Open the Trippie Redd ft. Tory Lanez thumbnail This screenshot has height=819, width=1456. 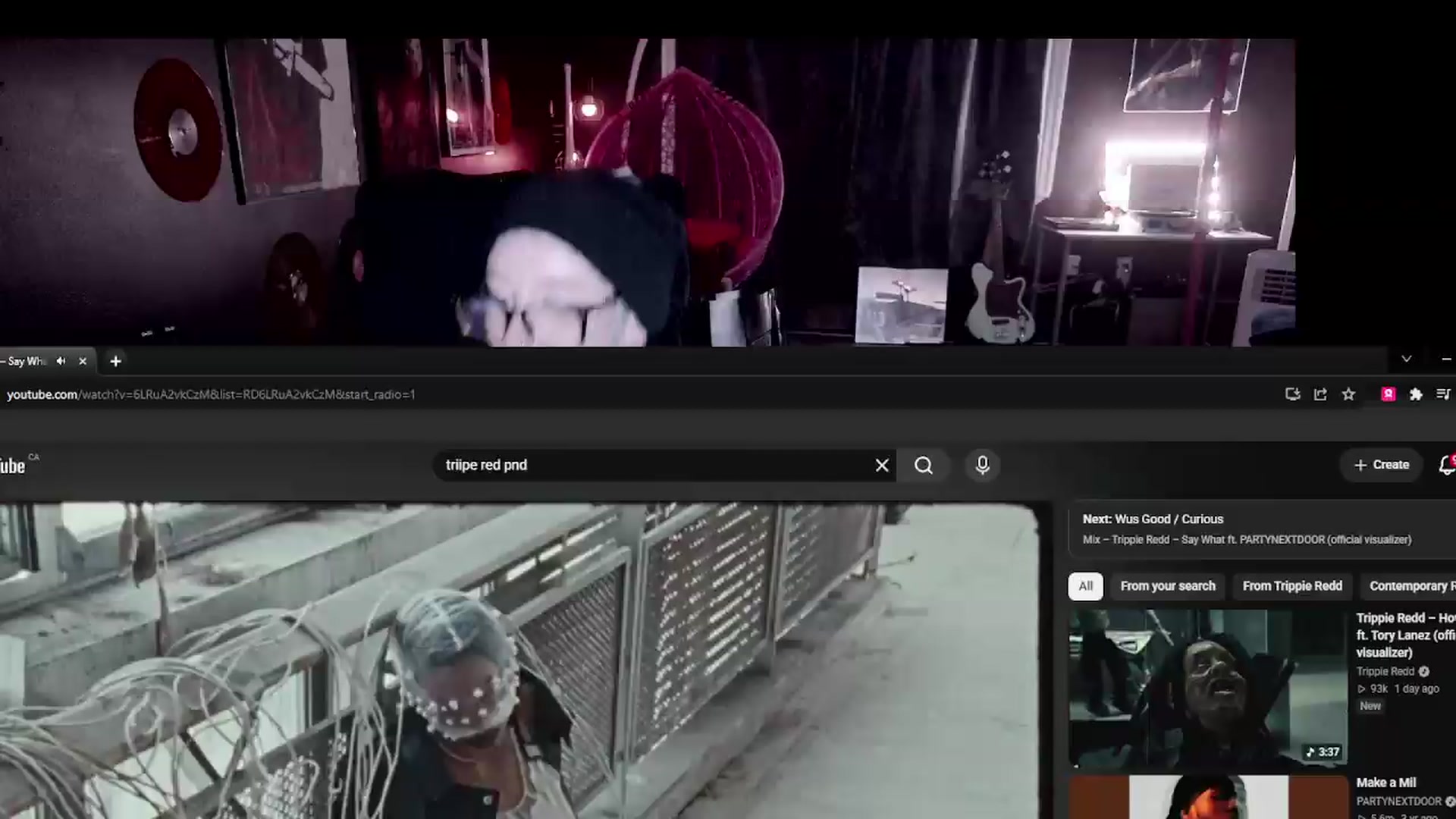[1208, 689]
